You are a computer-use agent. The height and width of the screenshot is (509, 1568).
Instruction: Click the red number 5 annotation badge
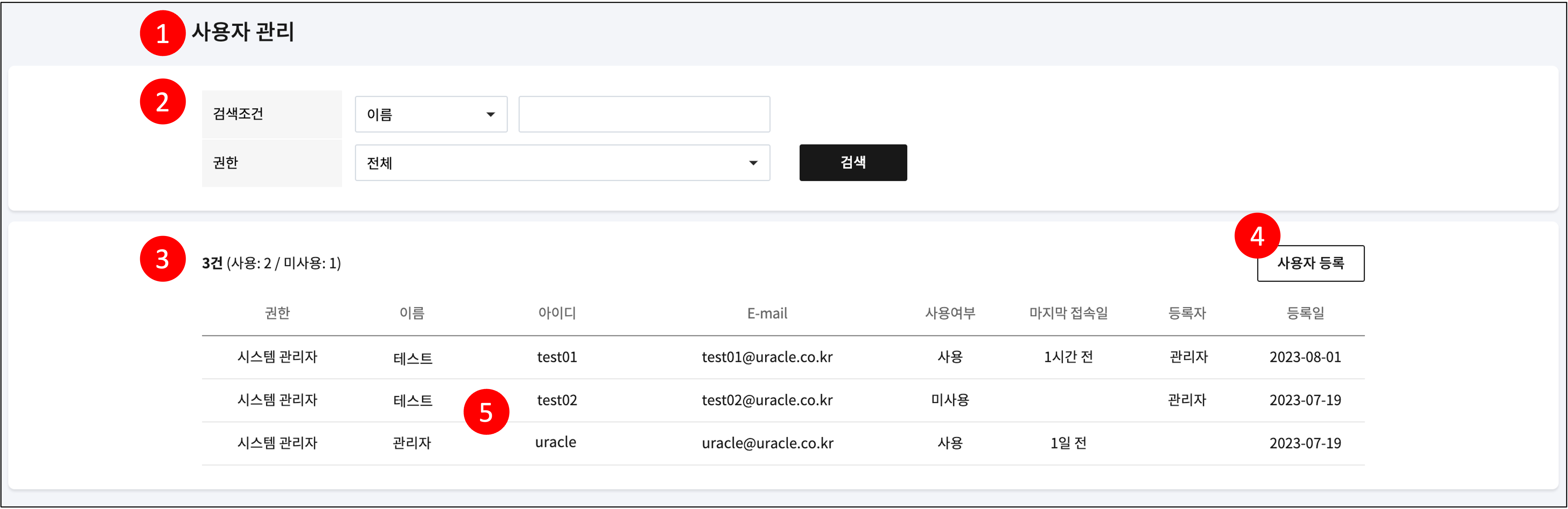point(486,412)
